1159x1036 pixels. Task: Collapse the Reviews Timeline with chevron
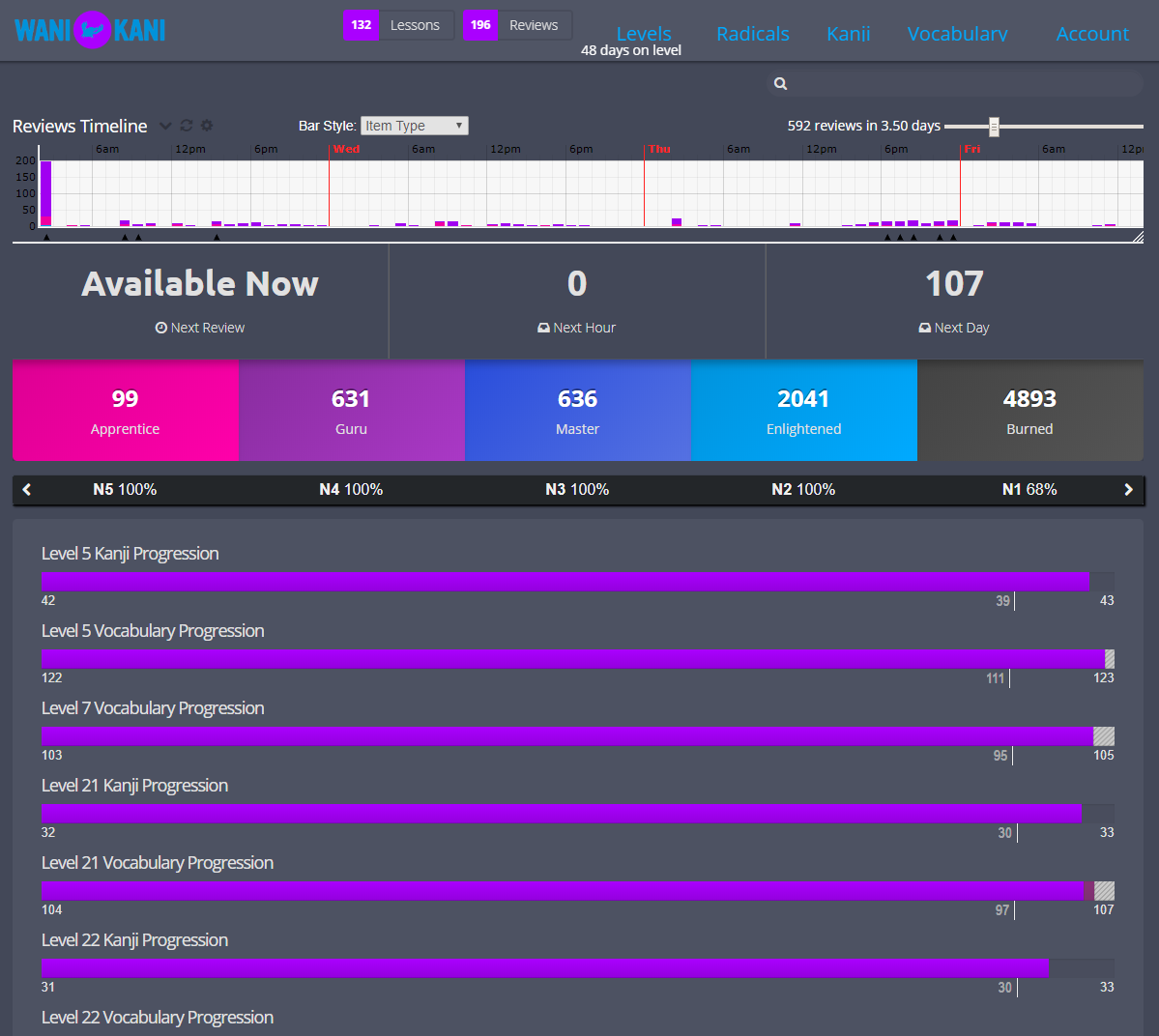coord(165,126)
